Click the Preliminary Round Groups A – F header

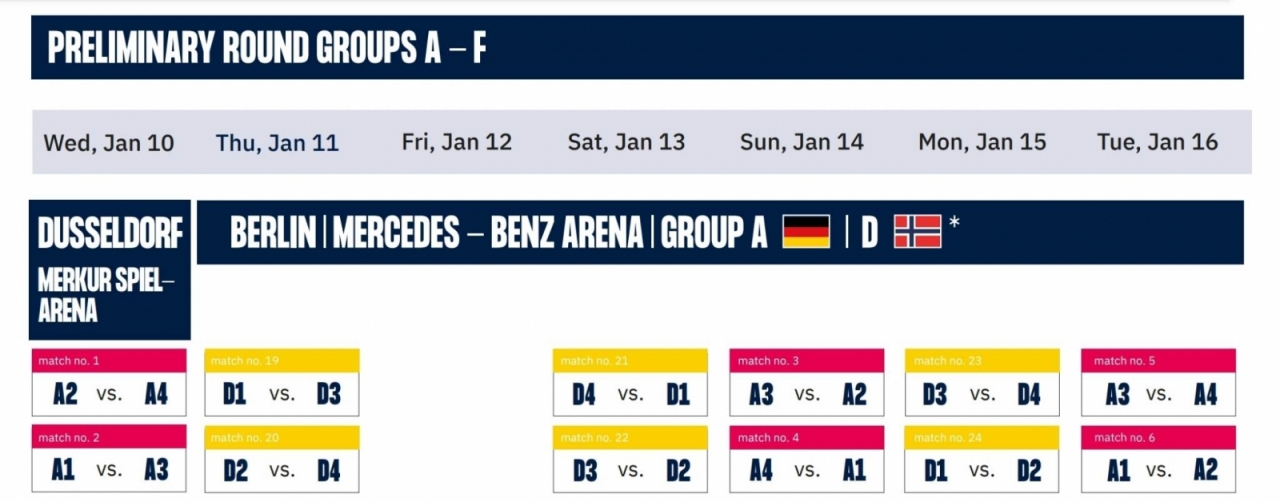point(637,47)
